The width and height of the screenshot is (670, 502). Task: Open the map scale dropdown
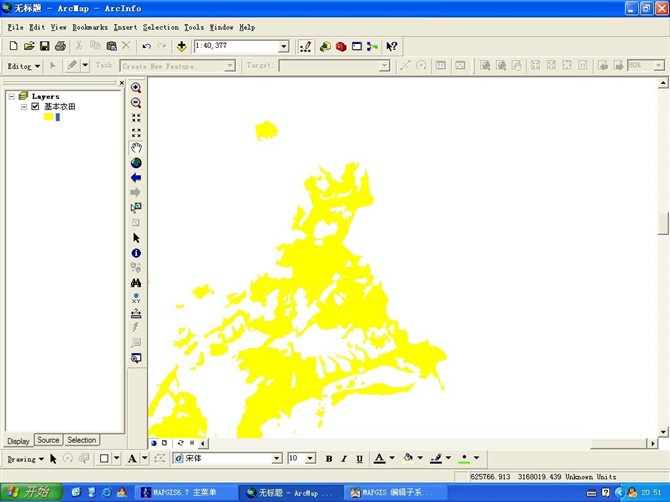pos(283,46)
